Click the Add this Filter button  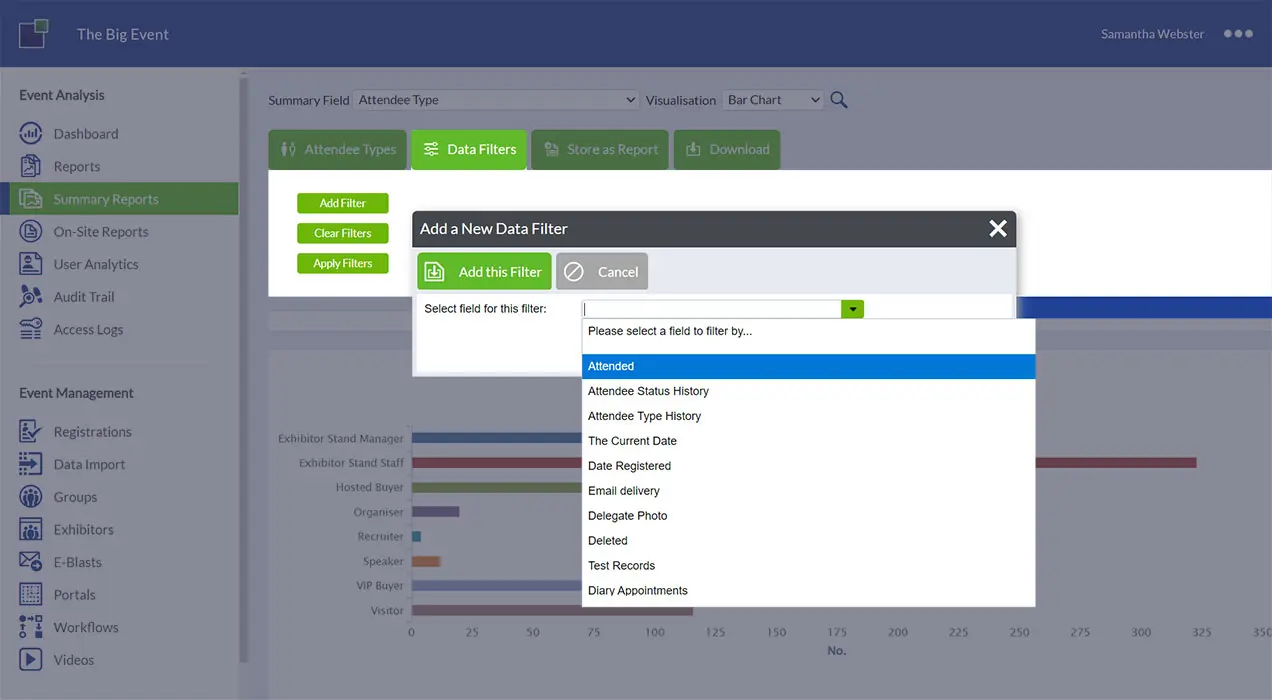(484, 271)
